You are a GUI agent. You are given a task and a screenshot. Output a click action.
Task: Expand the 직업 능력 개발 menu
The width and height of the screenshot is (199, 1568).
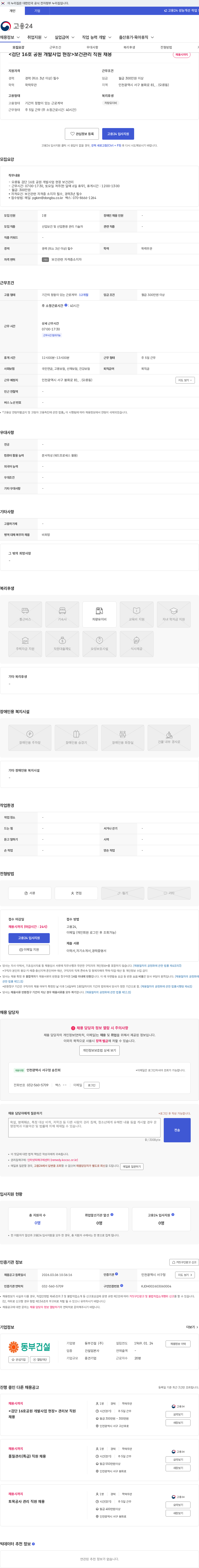tap(97, 38)
